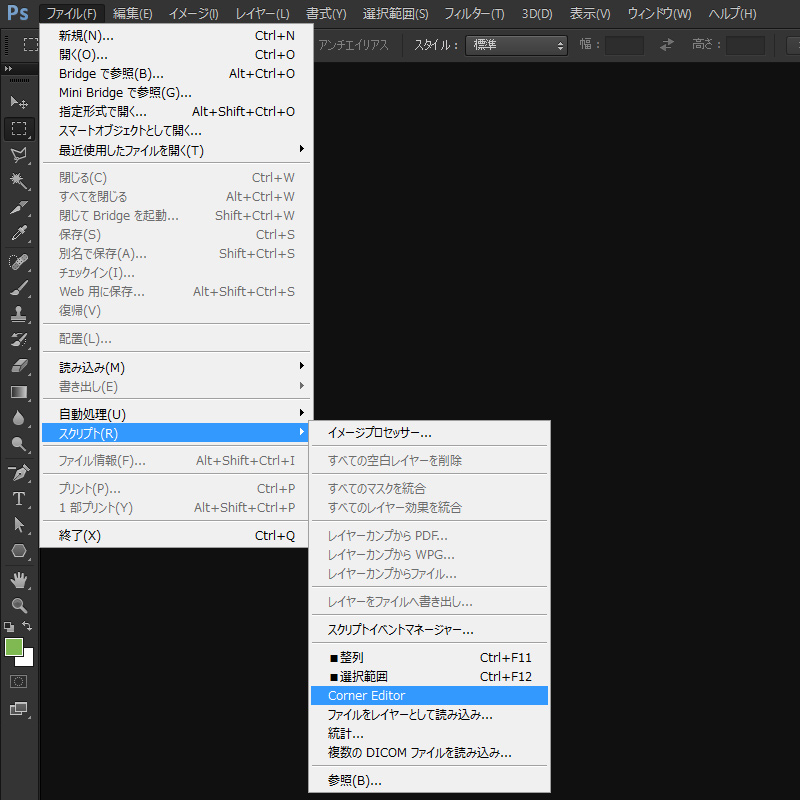Select the Magic Wand tool
The width and height of the screenshot is (800, 800).
tap(19, 181)
